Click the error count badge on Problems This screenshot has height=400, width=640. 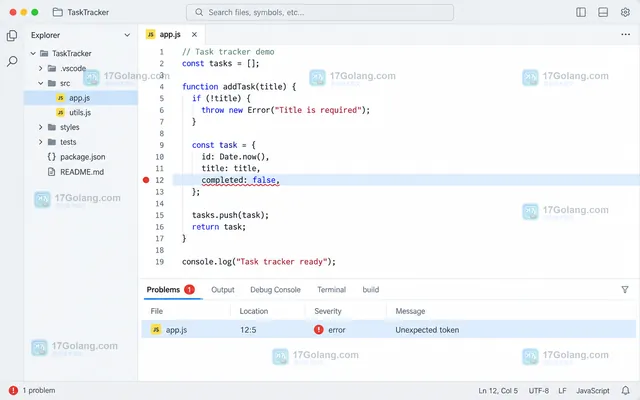189,289
